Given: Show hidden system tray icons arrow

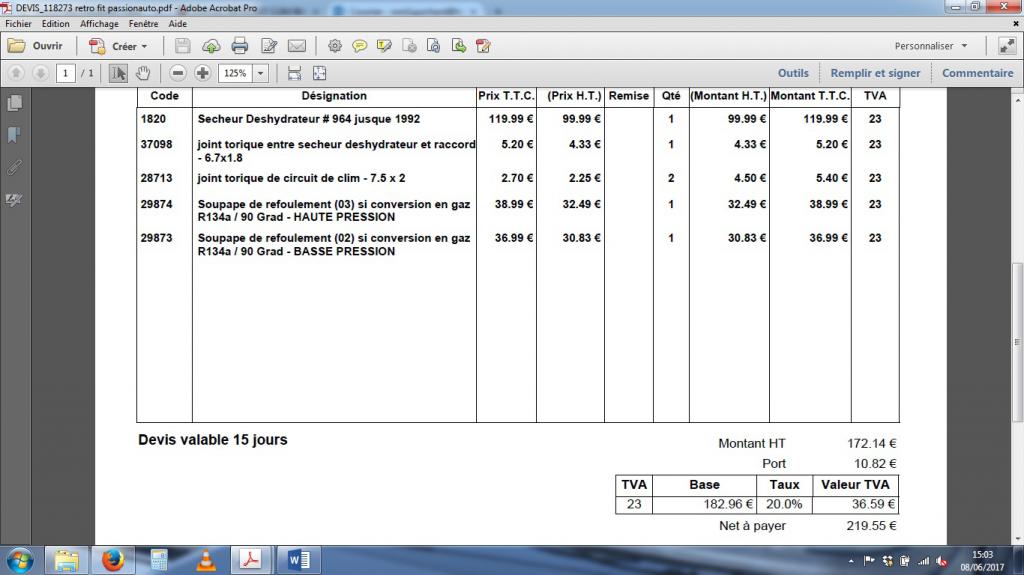Looking at the screenshot, I should (851, 561).
